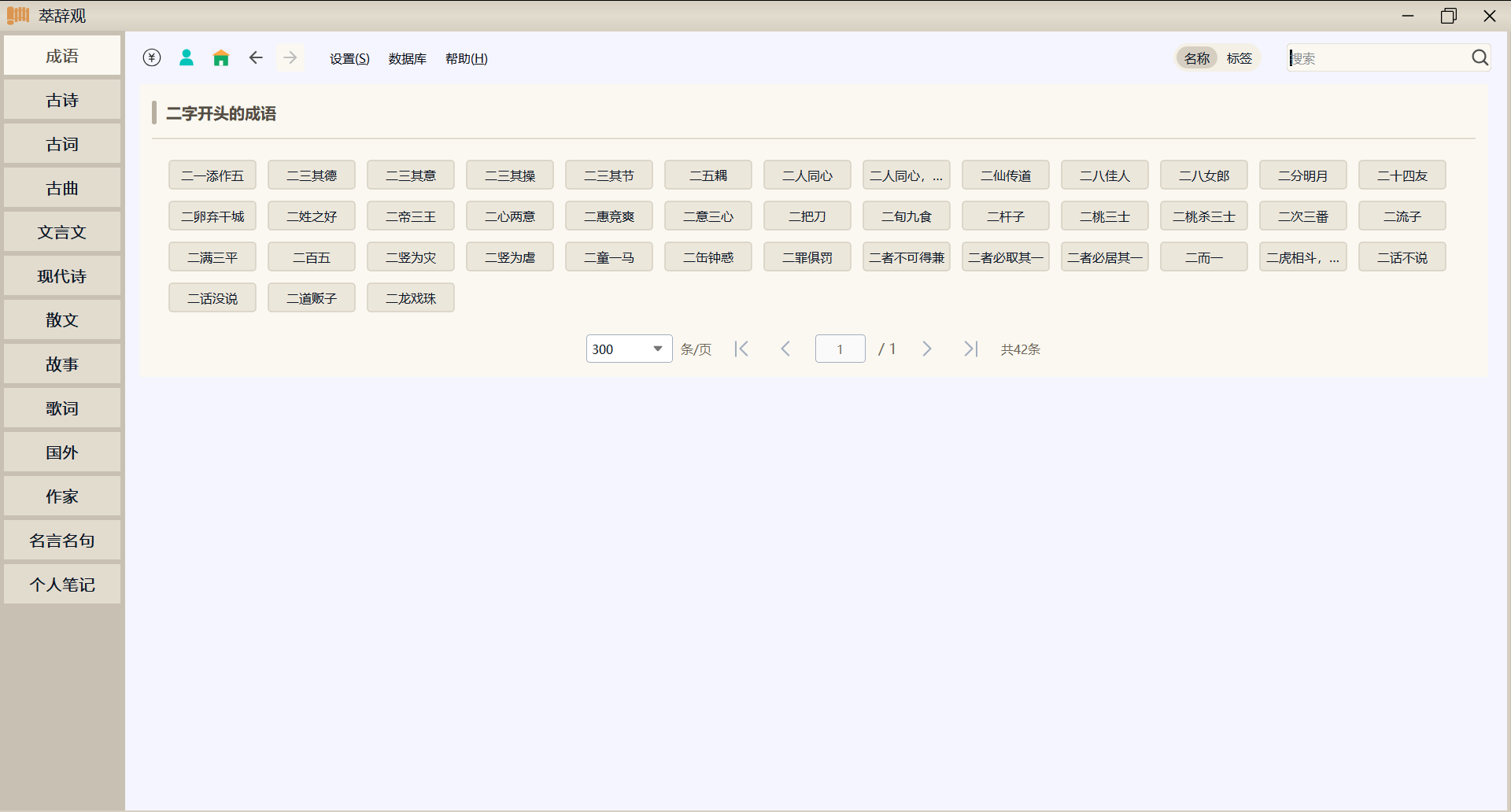
Task: Open the idiom 二一添作五
Action: [x=212, y=175]
